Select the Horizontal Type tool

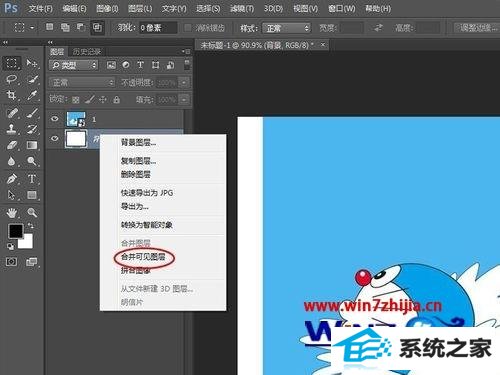(32, 179)
